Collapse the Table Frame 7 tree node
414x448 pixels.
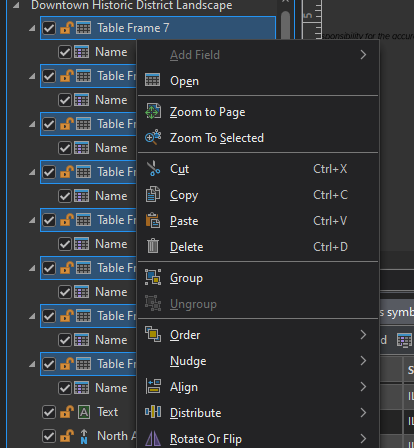[x=32, y=29]
